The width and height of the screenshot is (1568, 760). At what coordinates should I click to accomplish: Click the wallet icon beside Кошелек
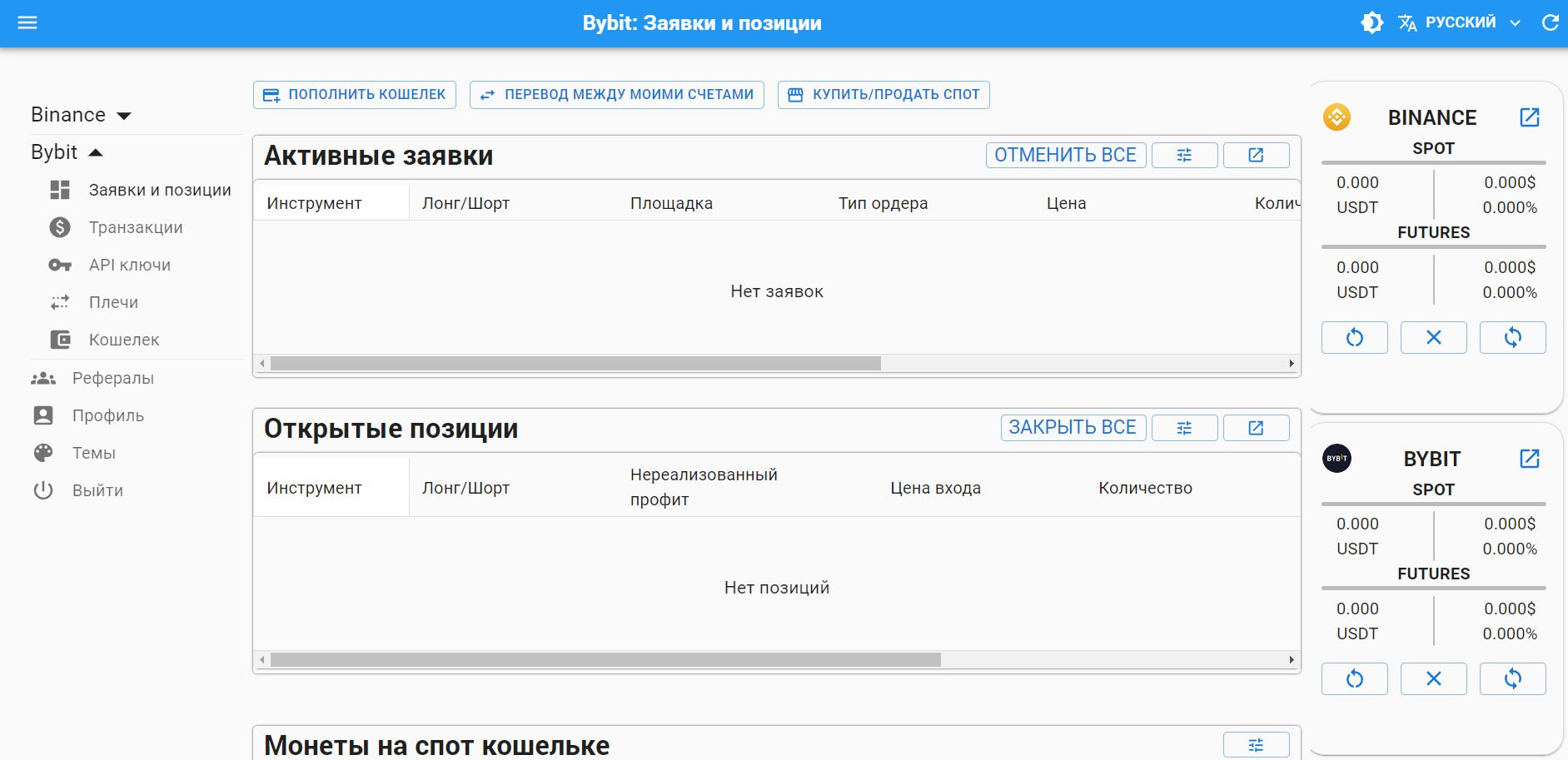click(x=60, y=340)
